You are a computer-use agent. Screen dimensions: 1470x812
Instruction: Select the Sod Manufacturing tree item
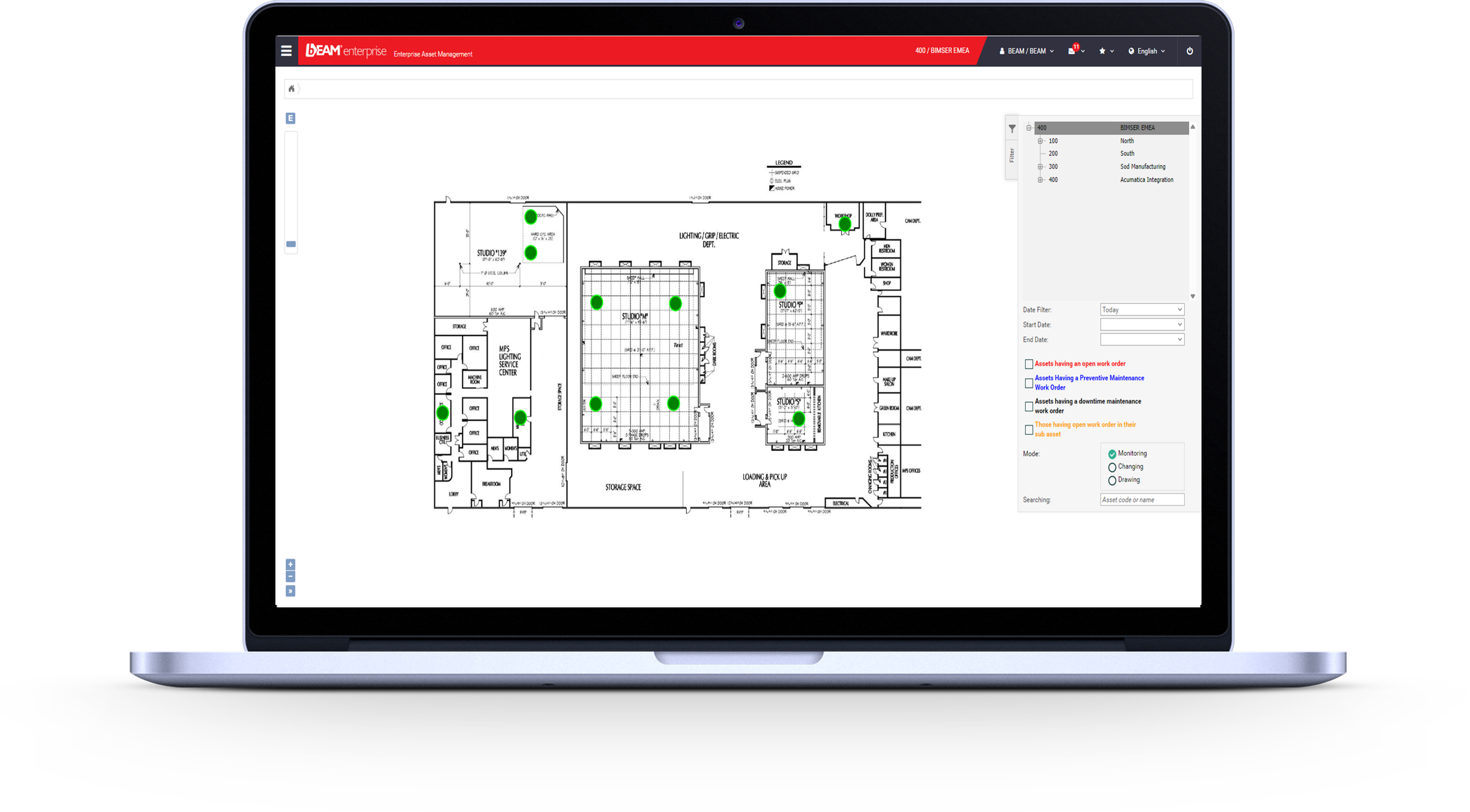coord(1143,167)
